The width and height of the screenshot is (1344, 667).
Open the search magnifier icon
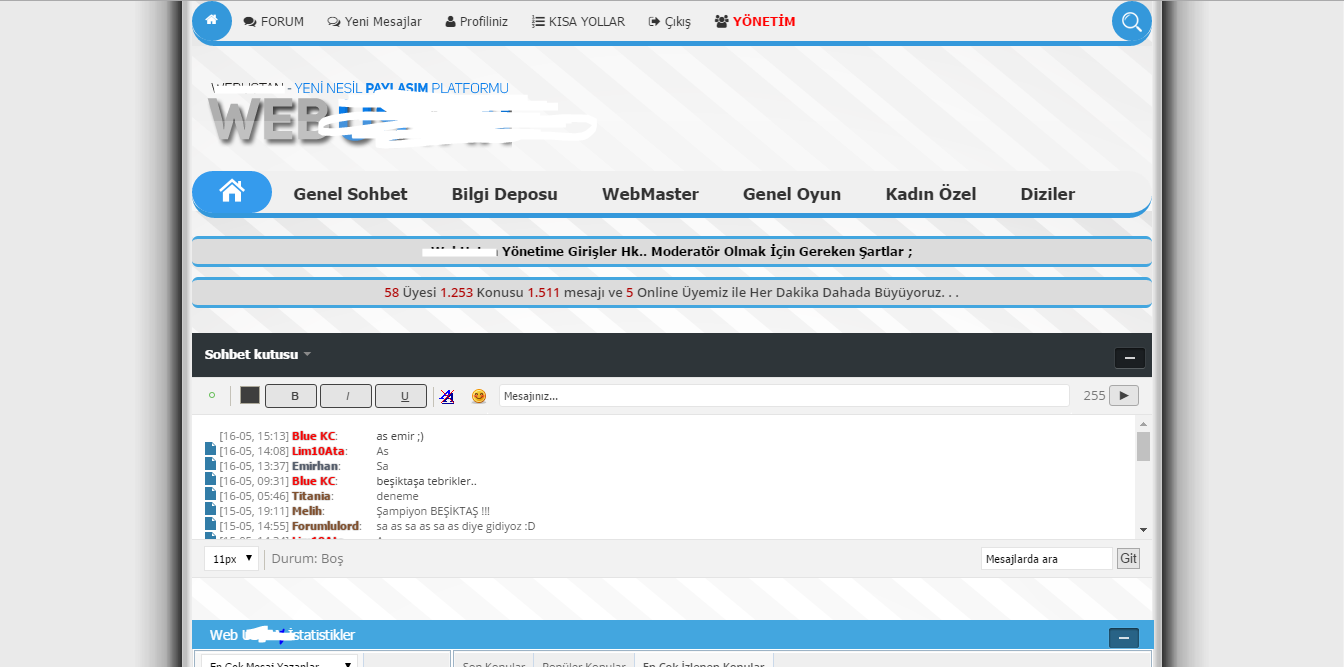tap(1131, 21)
